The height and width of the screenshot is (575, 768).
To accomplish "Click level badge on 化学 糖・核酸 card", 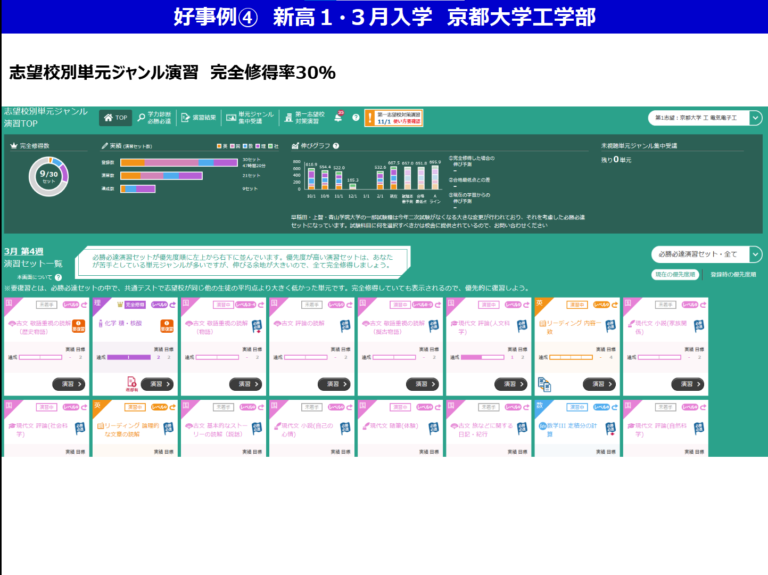I will (159, 305).
